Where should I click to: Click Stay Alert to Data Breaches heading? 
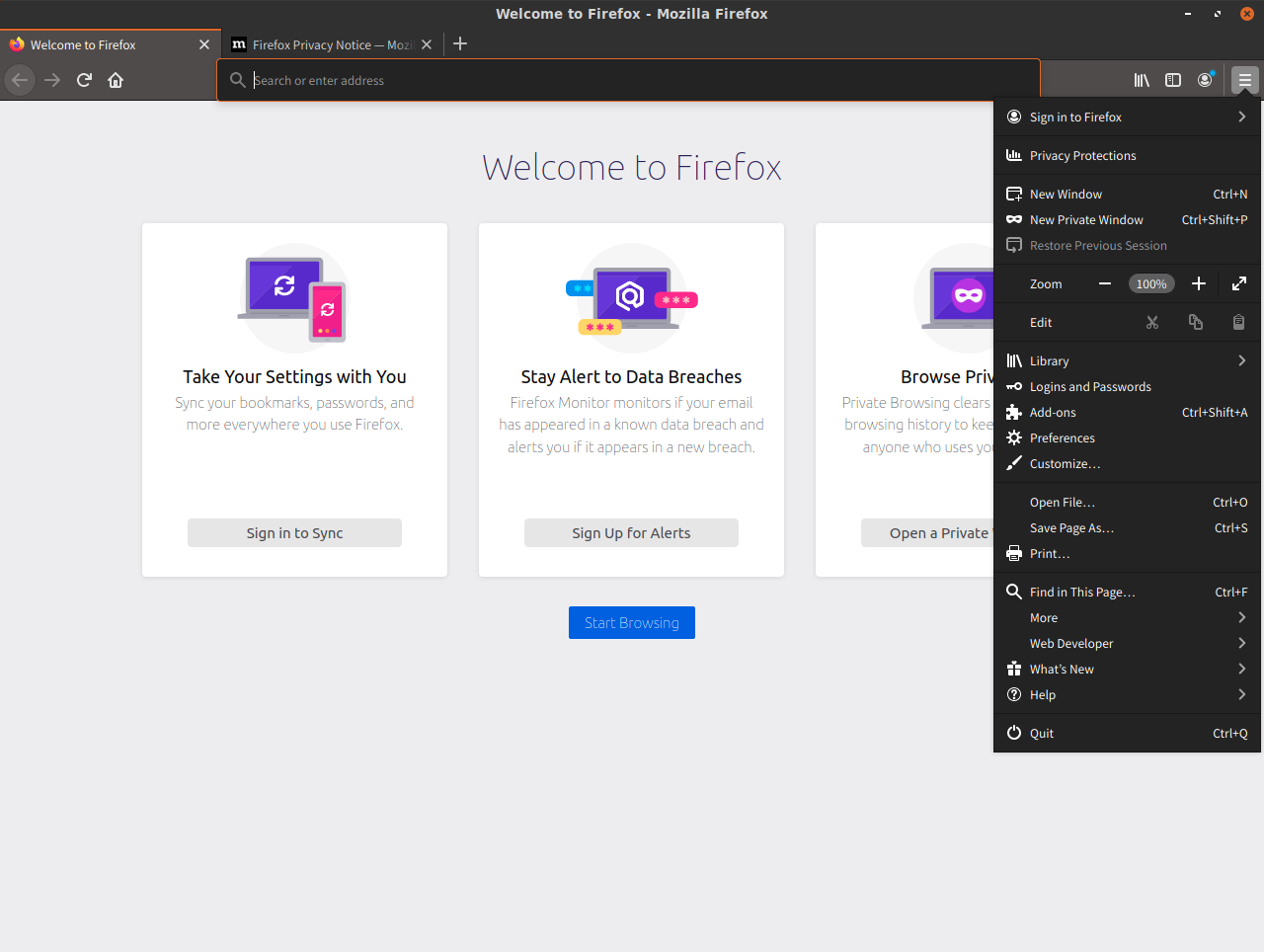pyautogui.click(x=631, y=376)
